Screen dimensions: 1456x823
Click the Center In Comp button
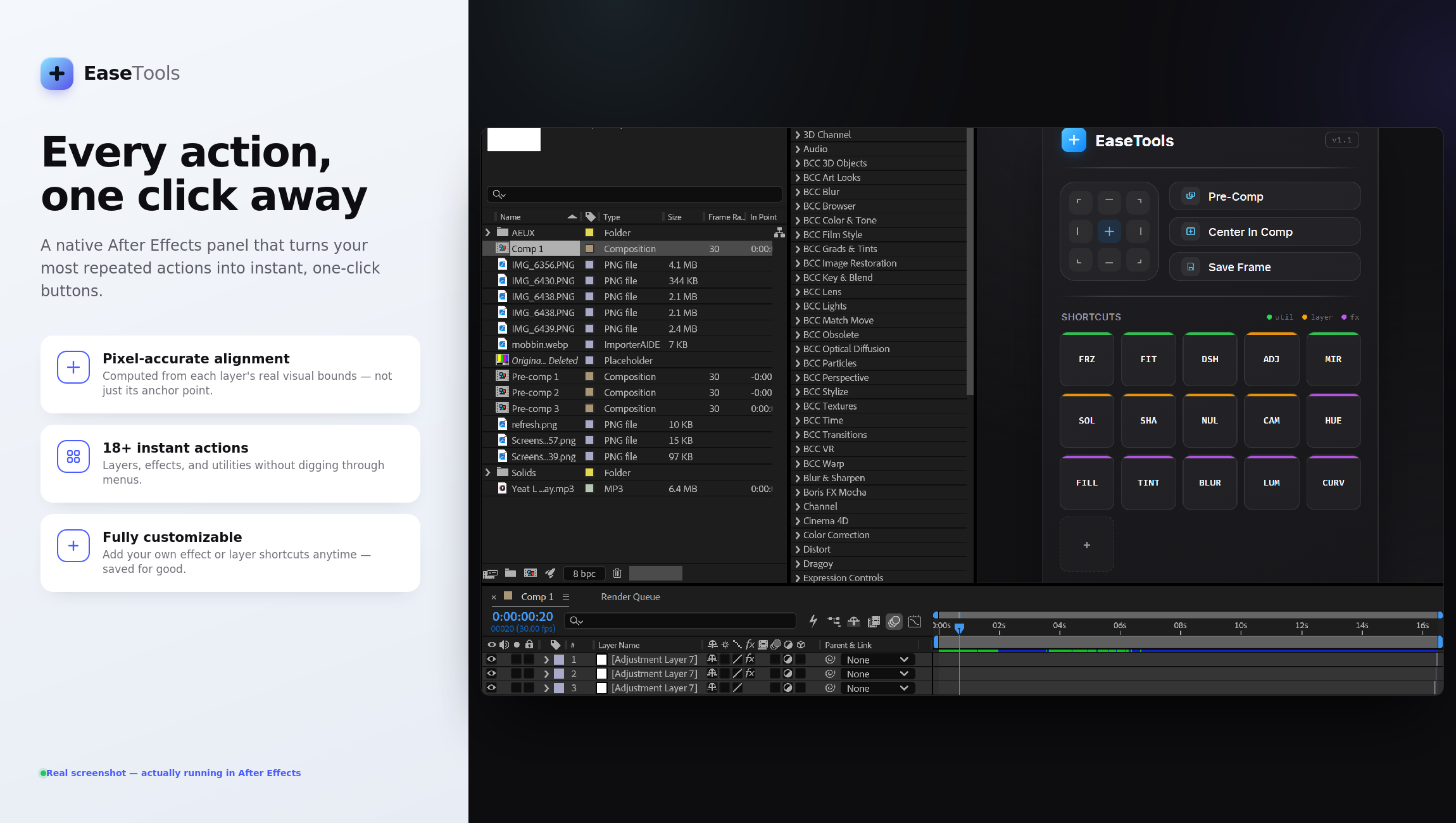click(1265, 232)
